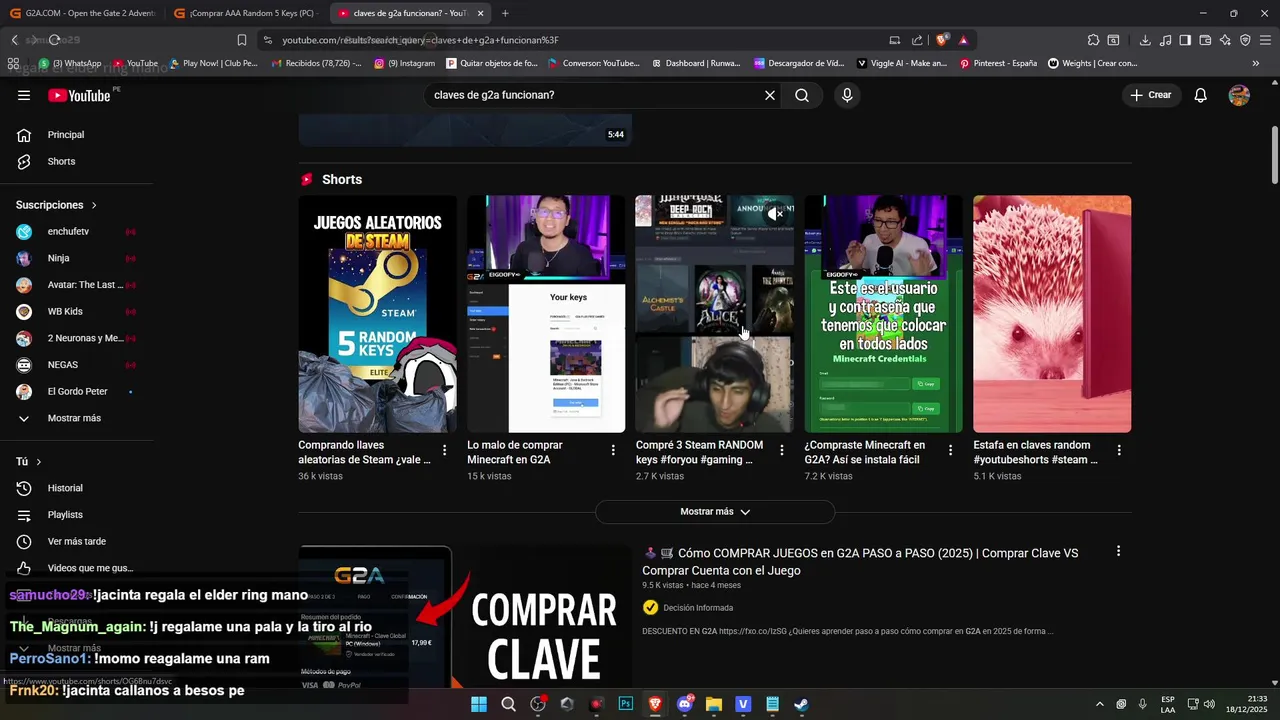Open Photoshop from the taskbar
1280x720 pixels.
pyautogui.click(x=626, y=704)
